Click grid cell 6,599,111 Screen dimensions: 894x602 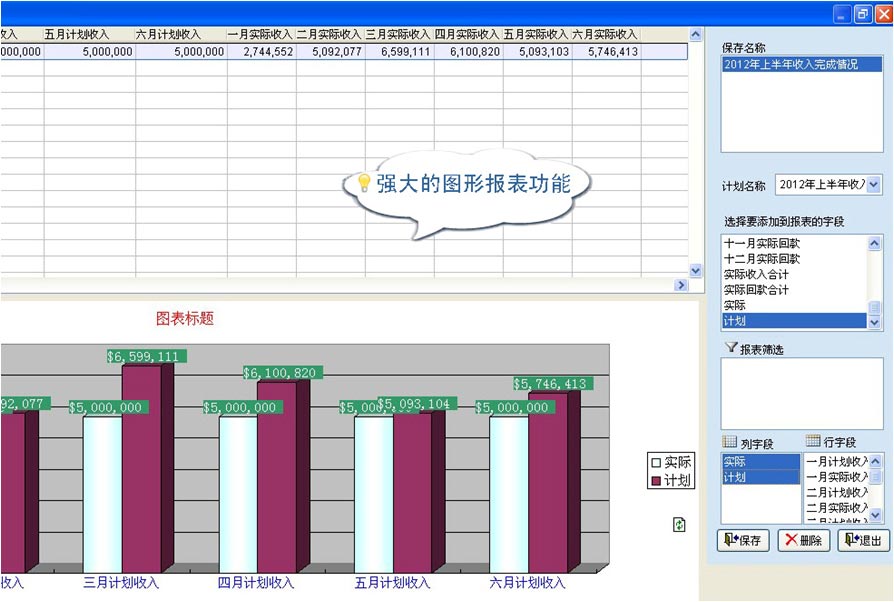[400, 52]
